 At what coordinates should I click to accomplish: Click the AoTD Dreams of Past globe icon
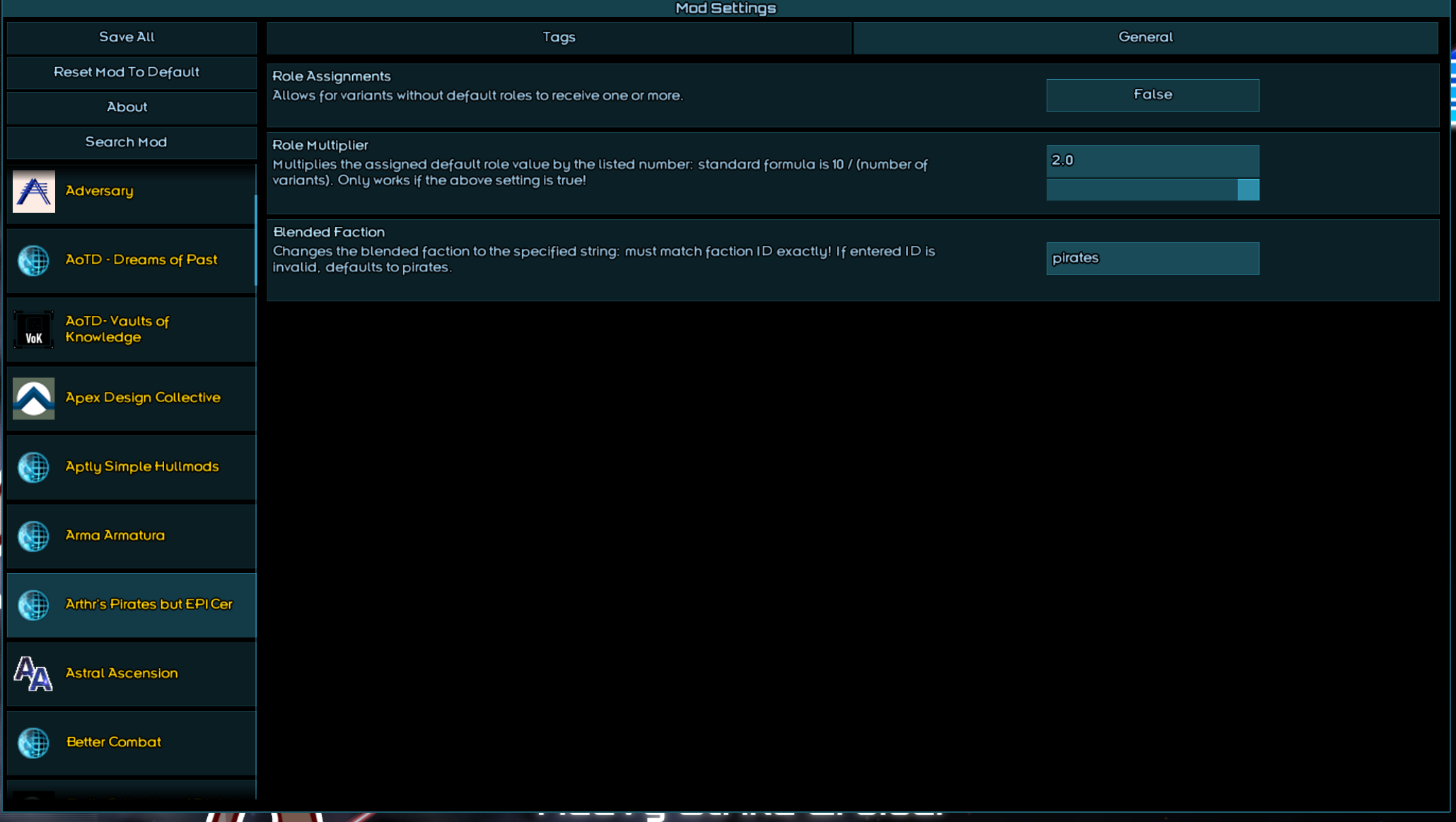[x=33, y=261]
